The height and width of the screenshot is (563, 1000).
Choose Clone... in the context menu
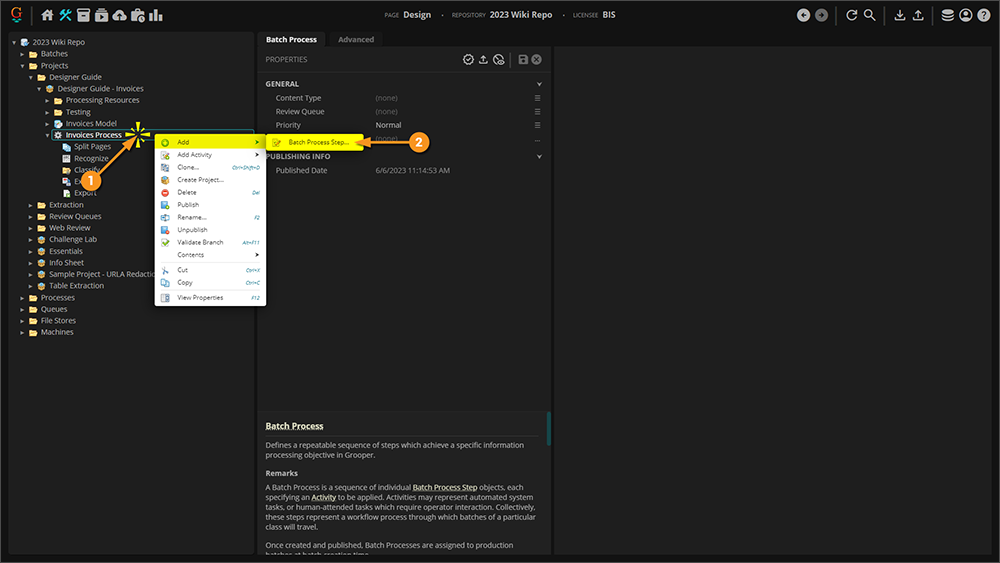(210, 167)
